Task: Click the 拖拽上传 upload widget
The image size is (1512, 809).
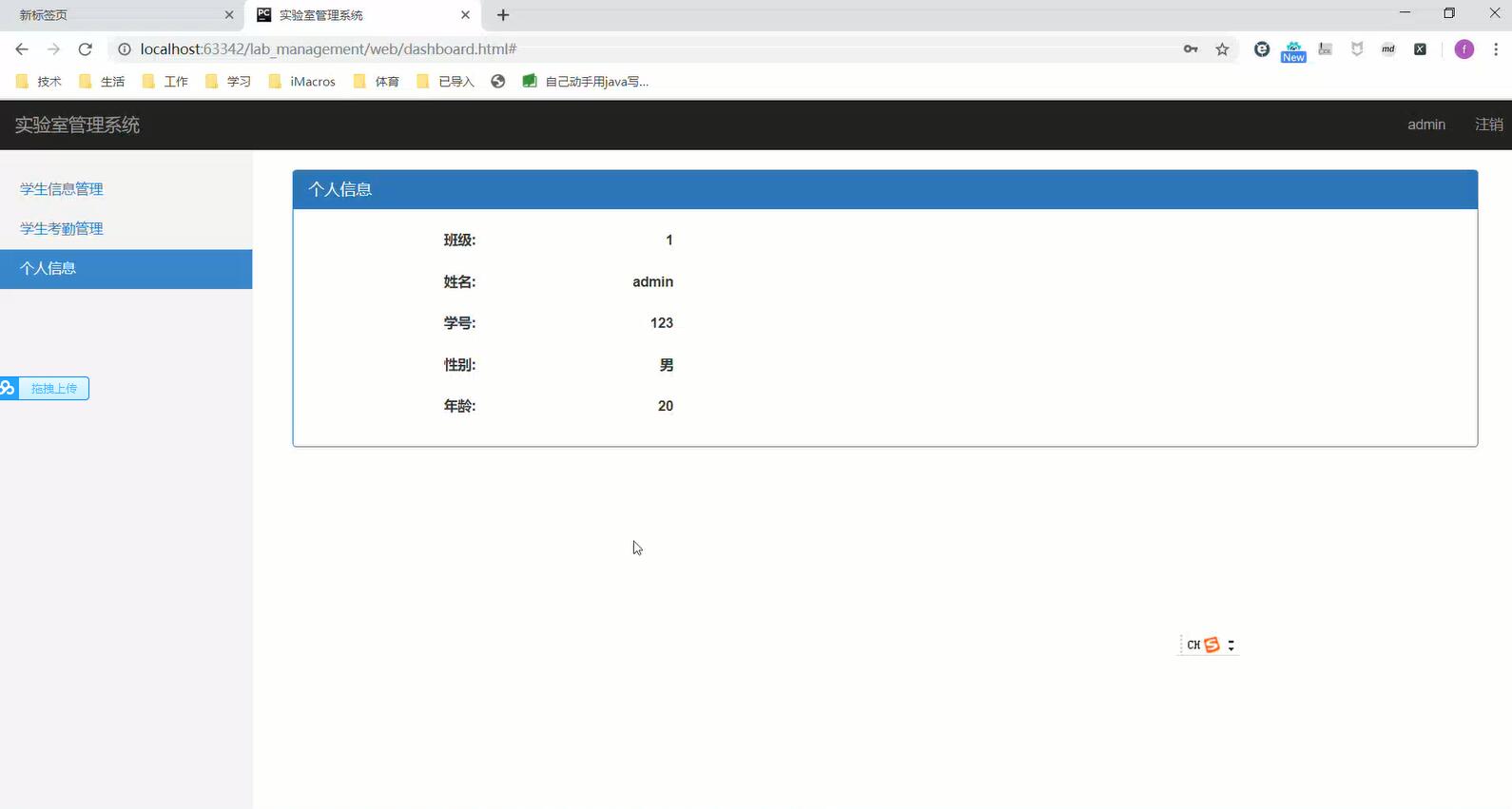Action: [45, 388]
